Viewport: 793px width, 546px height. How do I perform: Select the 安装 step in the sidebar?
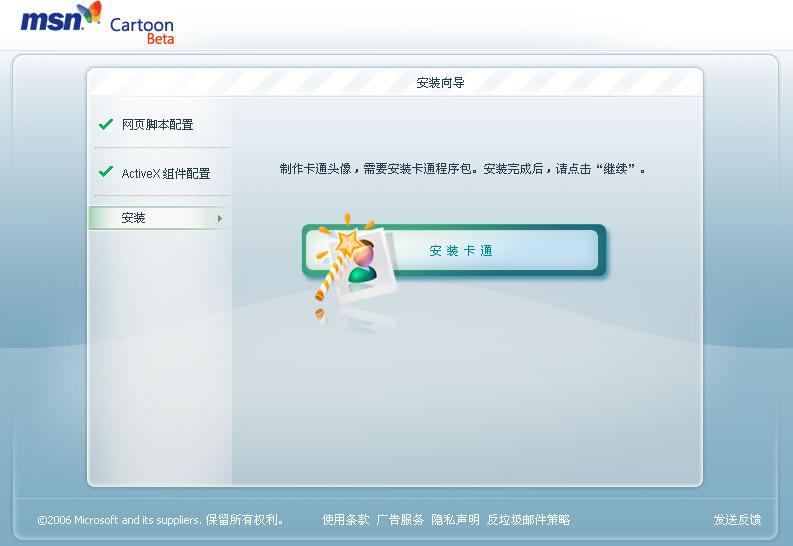(x=159, y=218)
